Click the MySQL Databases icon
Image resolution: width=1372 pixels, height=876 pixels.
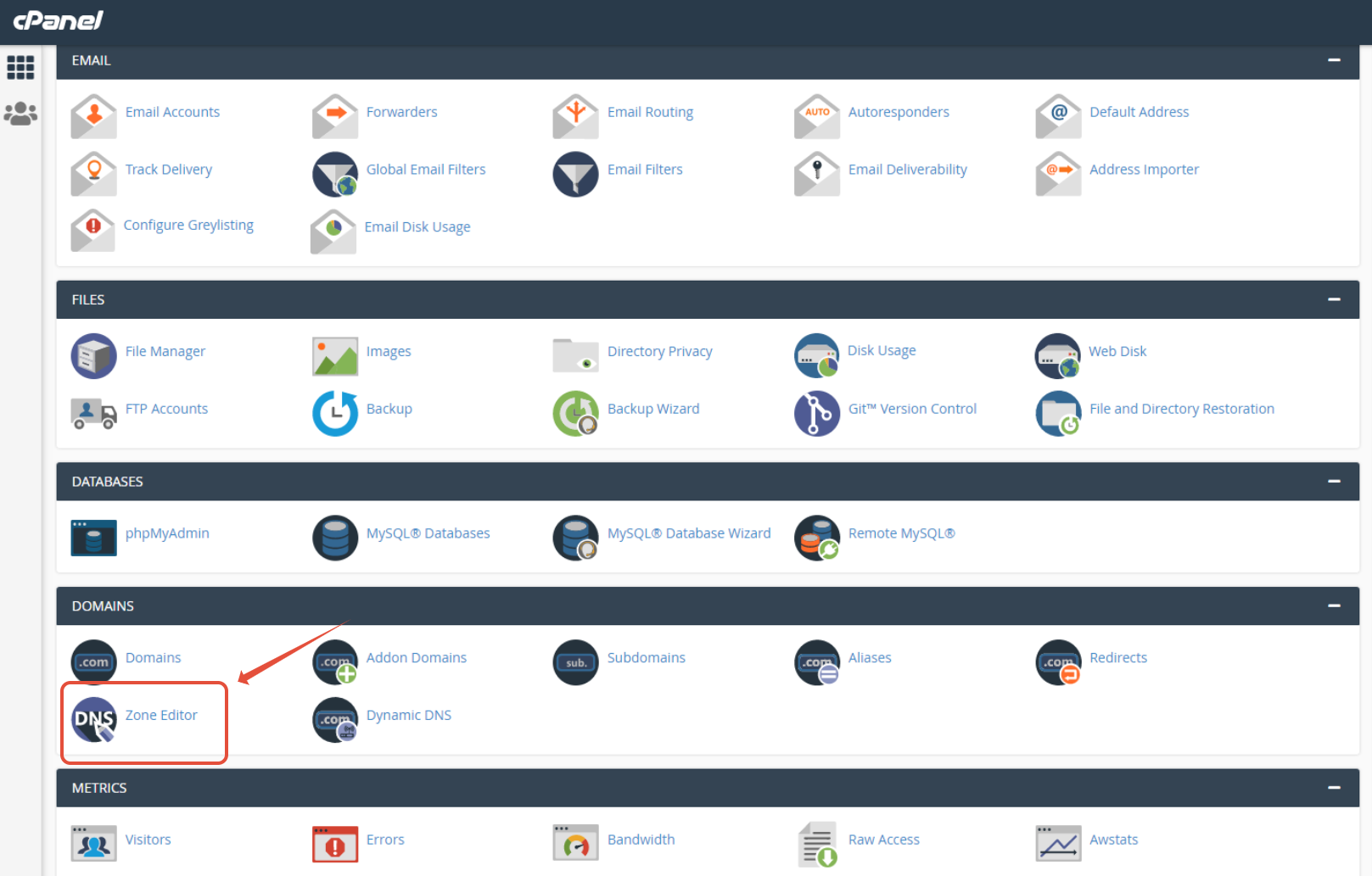click(x=335, y=538)
